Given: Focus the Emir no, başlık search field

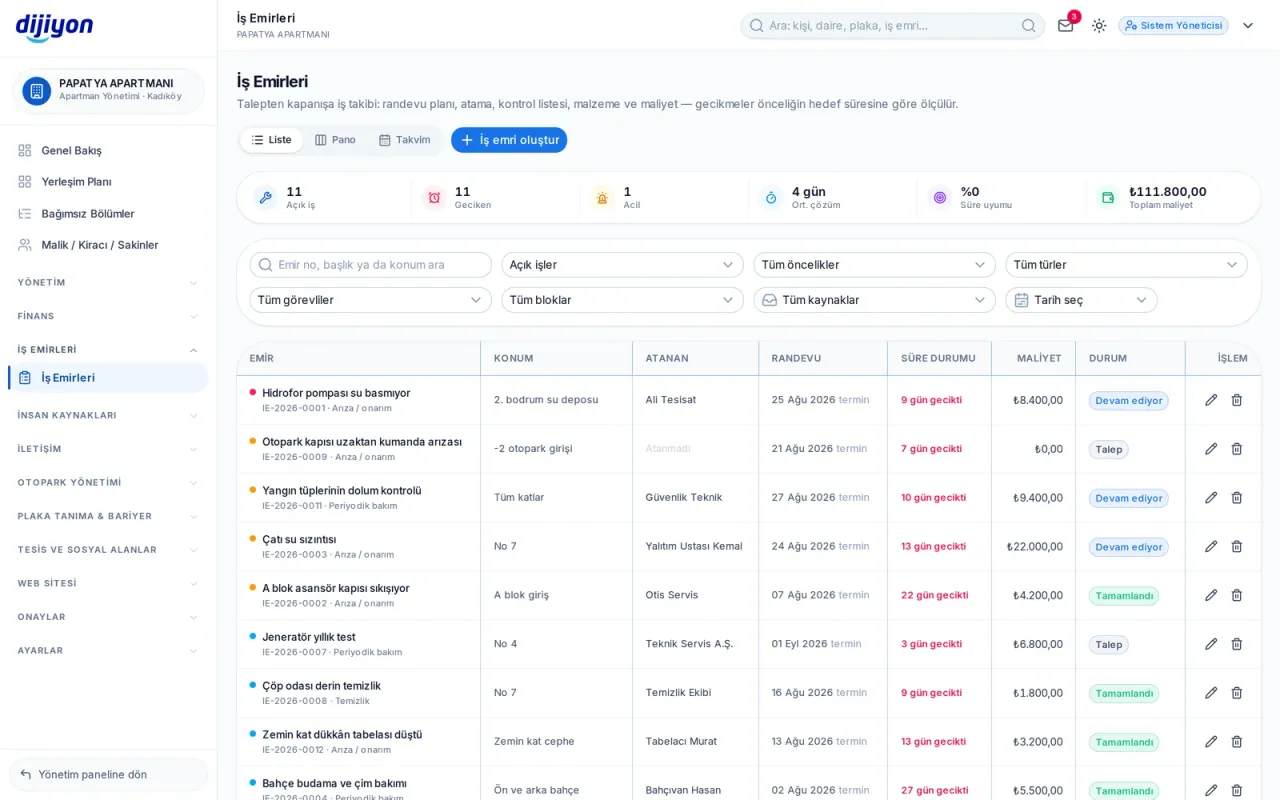Looking at the screenshot, I should 370,265.
